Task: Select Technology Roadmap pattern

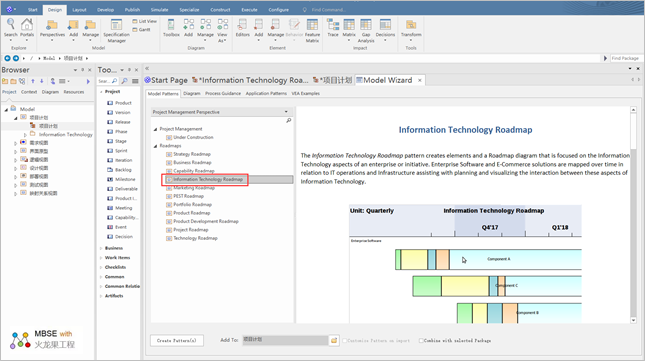Action: [192, 238]
